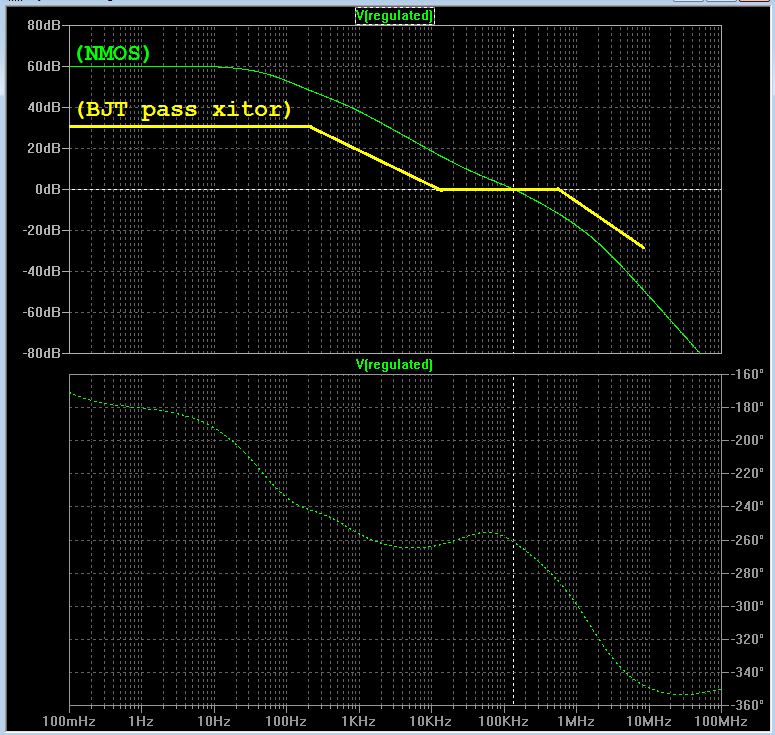Click the 1KHz frequency axis label
775x735 pixels.
click(x=358, y=722)
